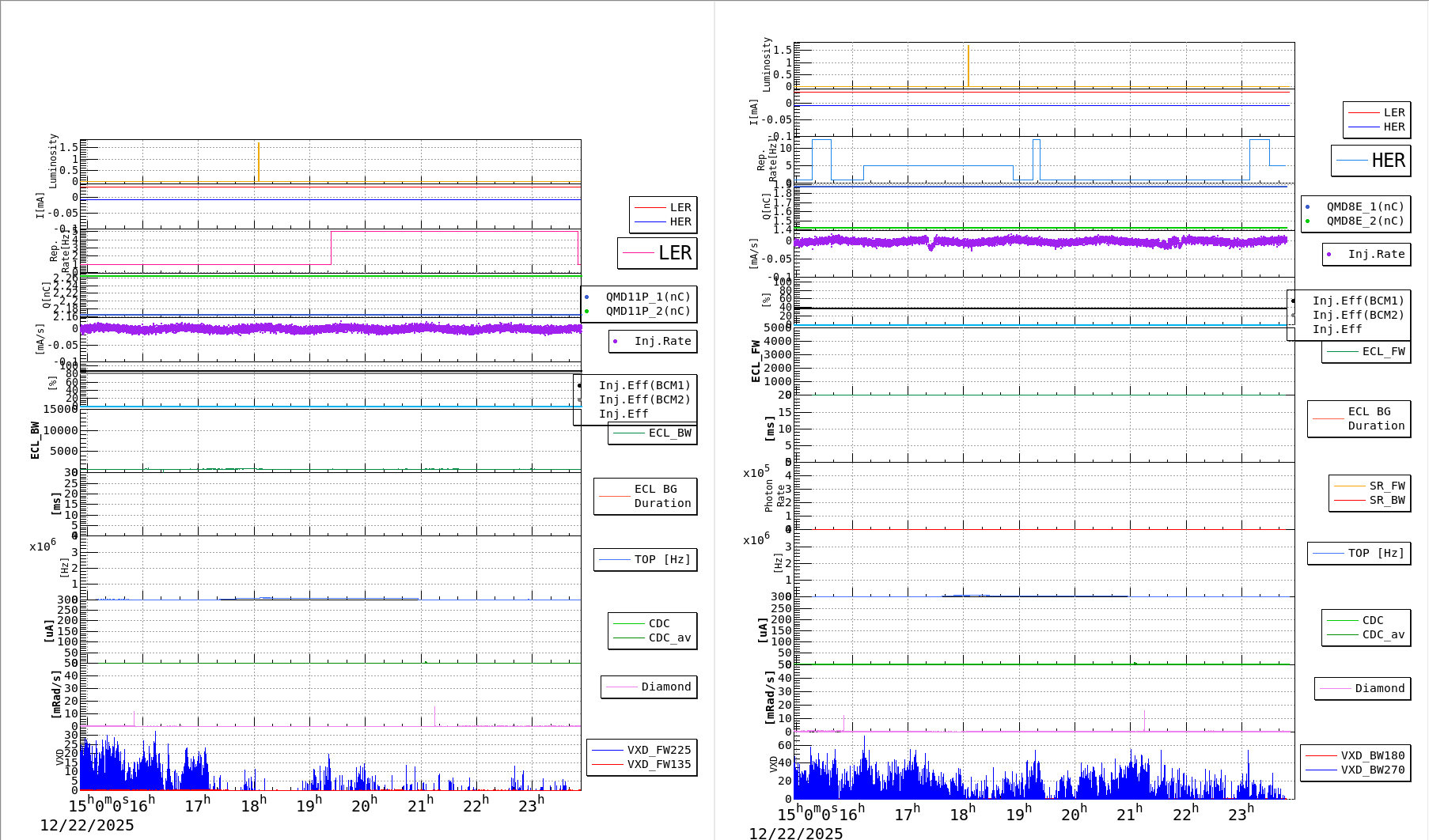Click the VXD_FW135 legend entry

(x=660, y=765)
